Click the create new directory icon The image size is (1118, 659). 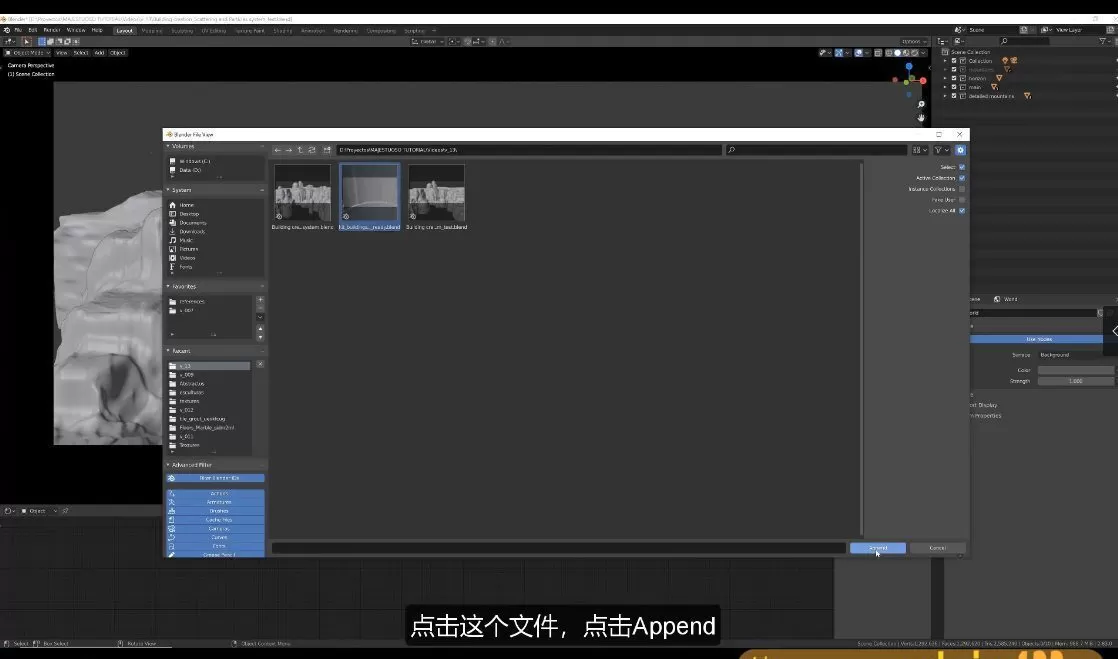(328, 149)
